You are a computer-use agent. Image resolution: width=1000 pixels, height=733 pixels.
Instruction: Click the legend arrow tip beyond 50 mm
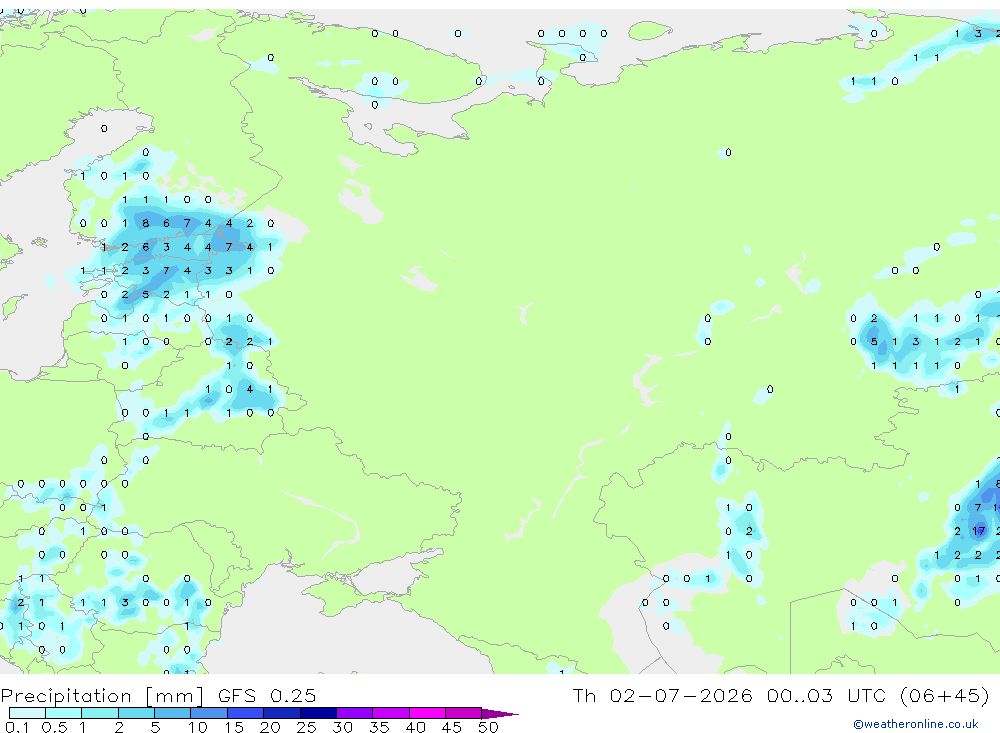pos(501,713)
